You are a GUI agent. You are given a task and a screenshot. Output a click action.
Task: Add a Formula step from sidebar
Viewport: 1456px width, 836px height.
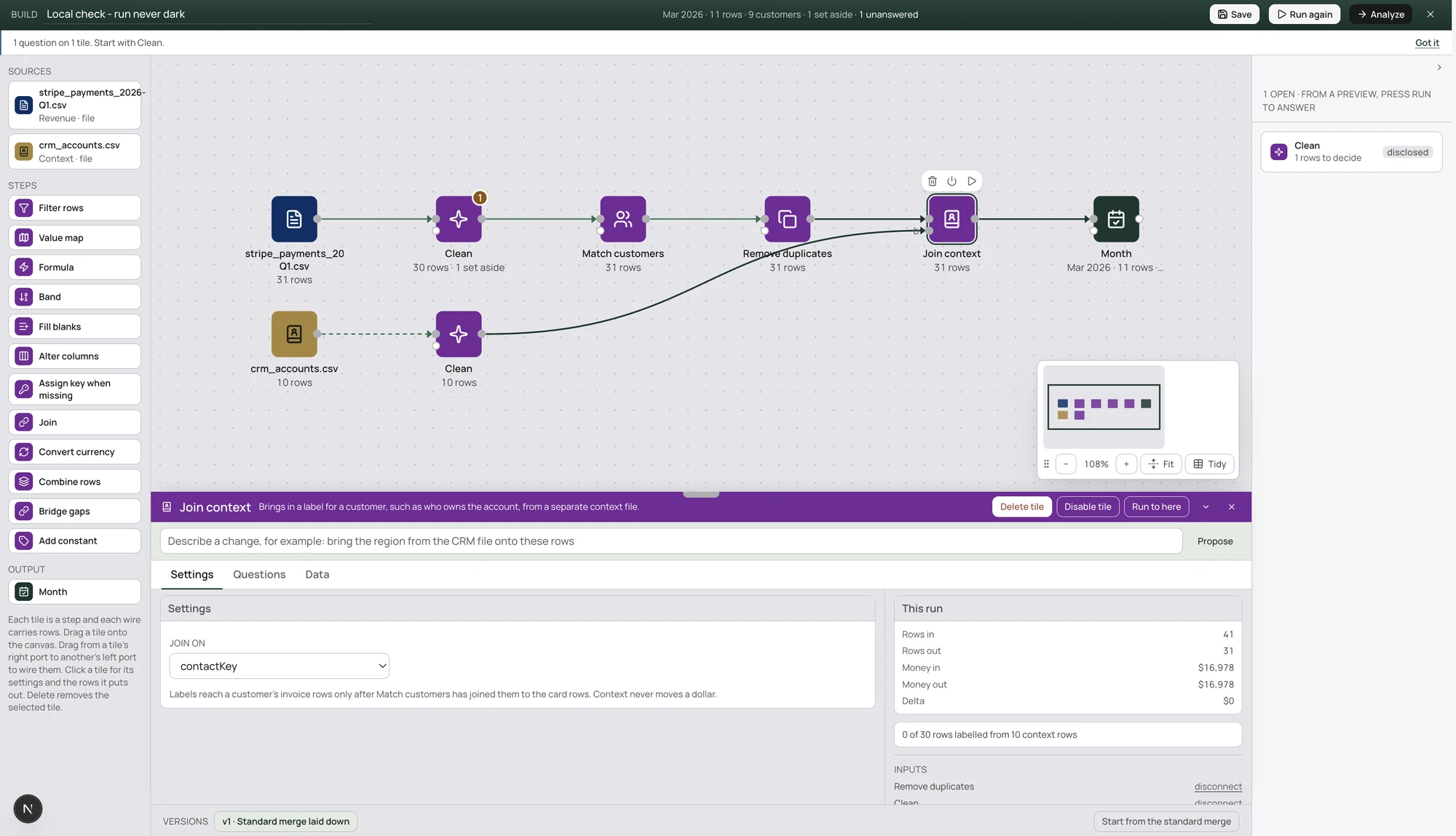tap(74, 267)
